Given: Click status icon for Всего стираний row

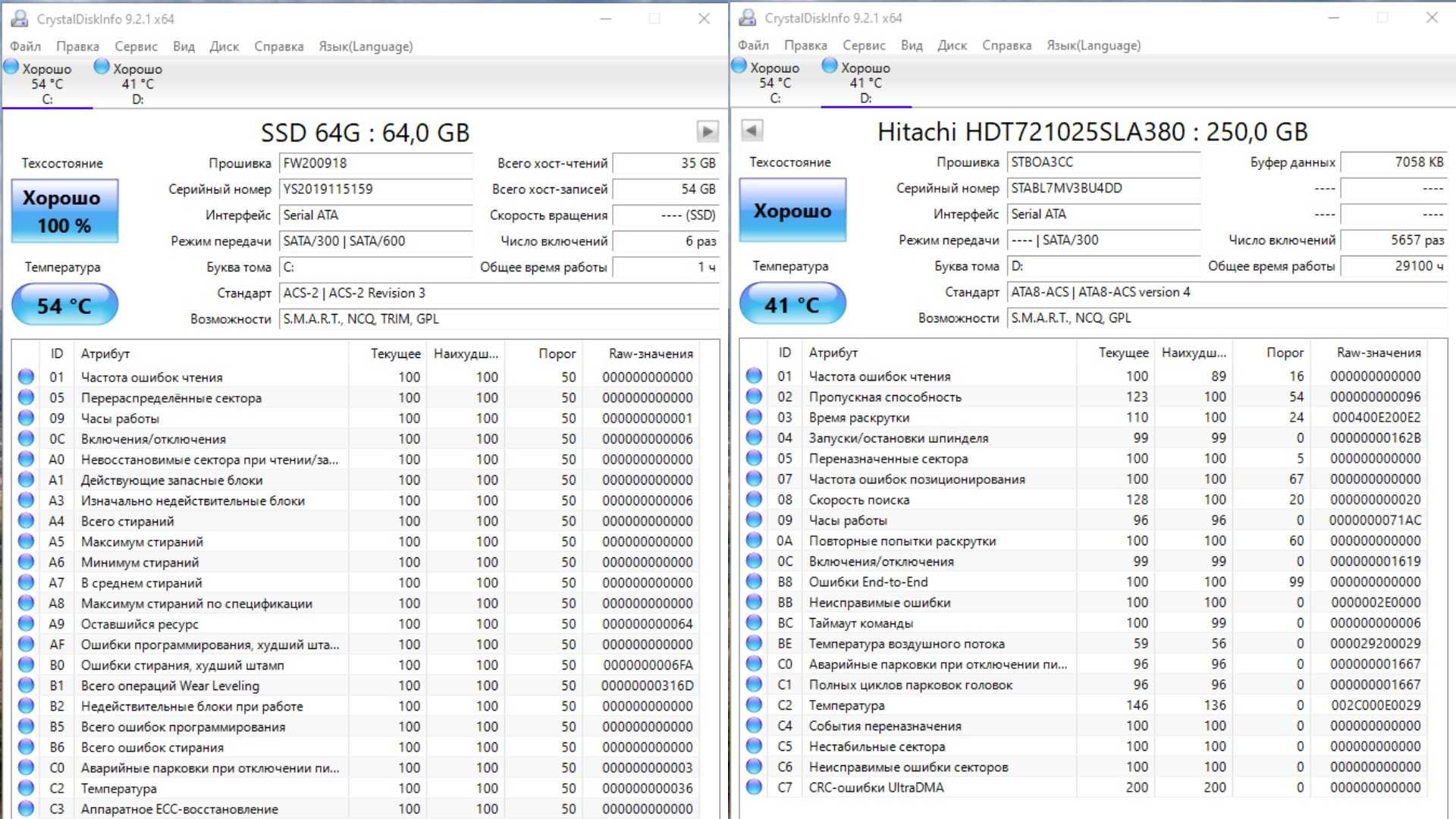Looking at the screenshot, I should (x=26, y=521).
